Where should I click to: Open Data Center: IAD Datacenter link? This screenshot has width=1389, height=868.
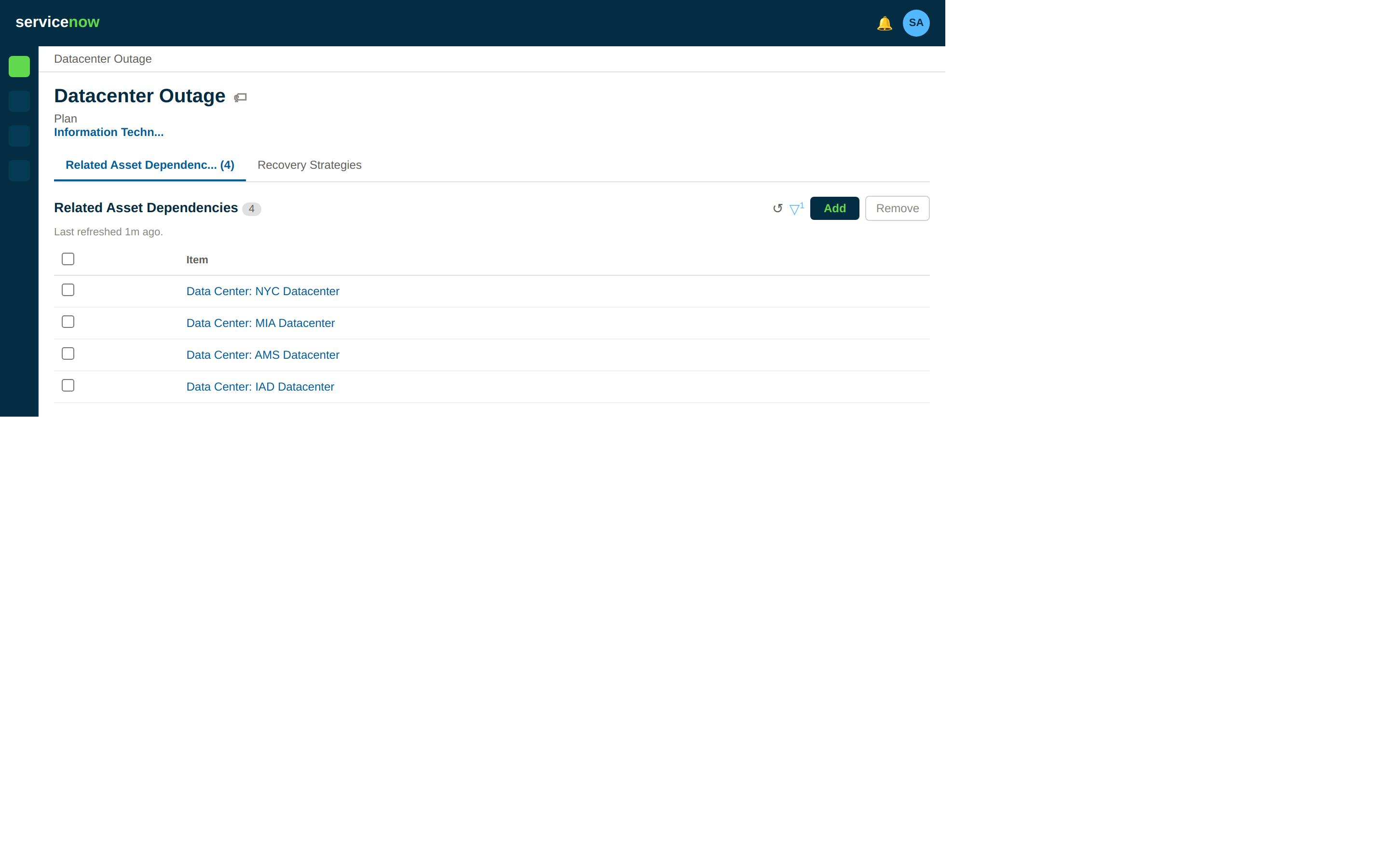(x=260, y=387)
